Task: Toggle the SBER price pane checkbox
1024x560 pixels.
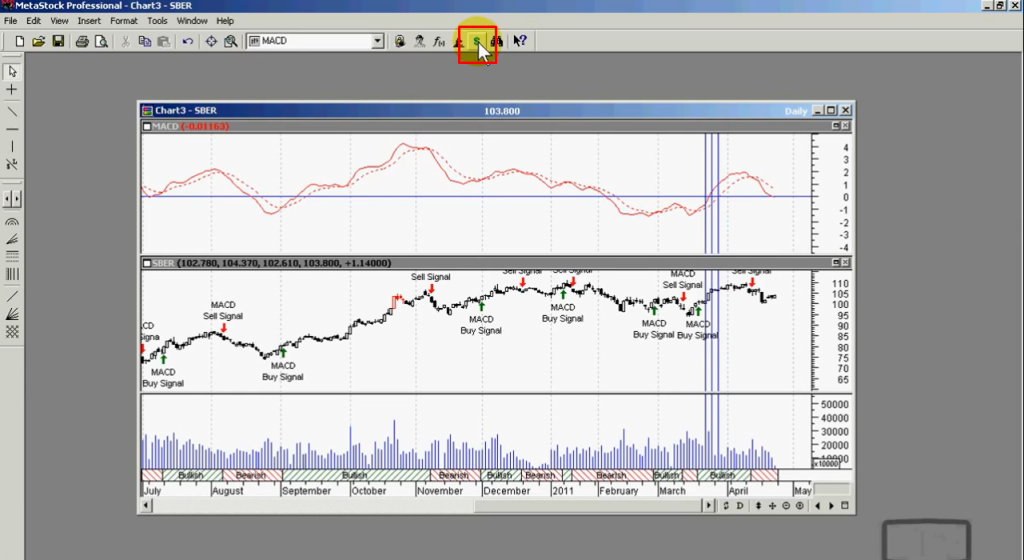Action: tap(146, 263)
